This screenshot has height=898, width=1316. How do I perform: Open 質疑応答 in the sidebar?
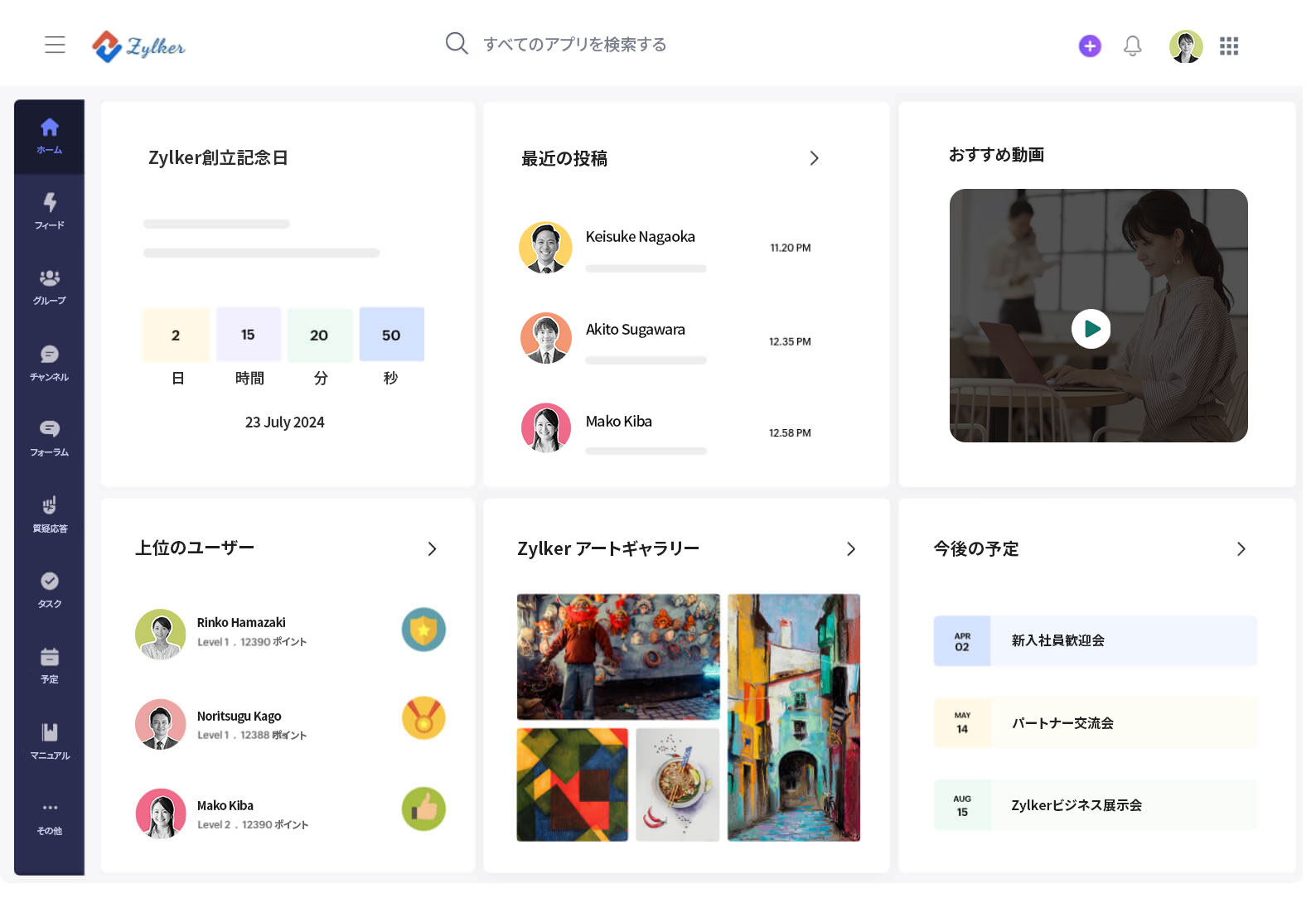tap(50, 514)
